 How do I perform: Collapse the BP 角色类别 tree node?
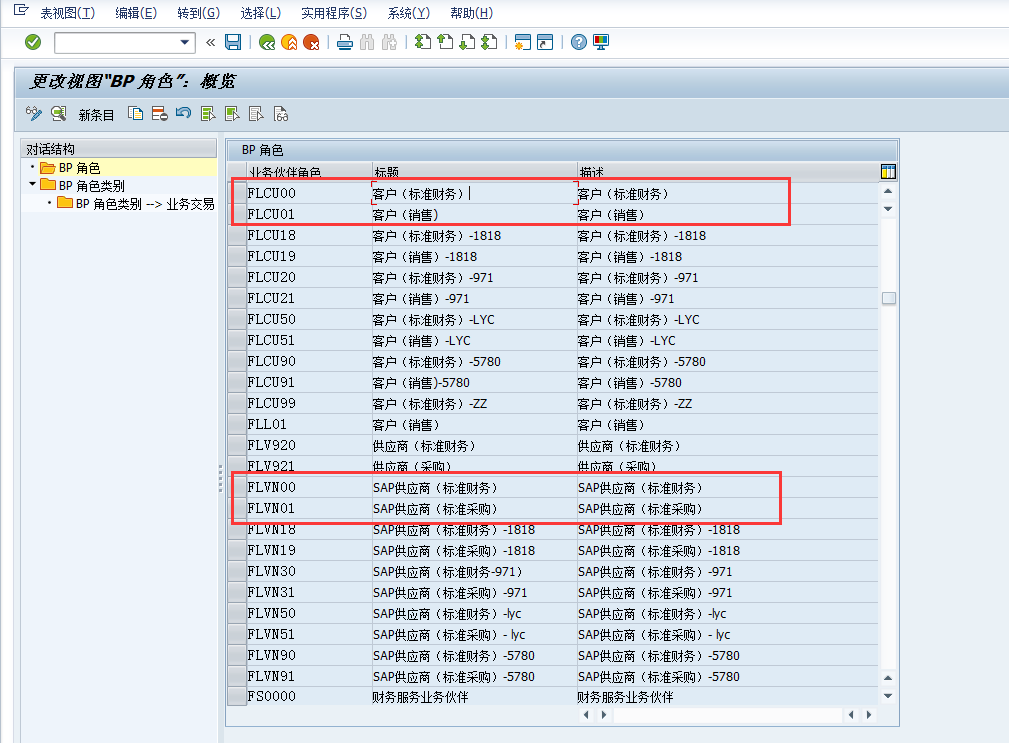[31, 185]
